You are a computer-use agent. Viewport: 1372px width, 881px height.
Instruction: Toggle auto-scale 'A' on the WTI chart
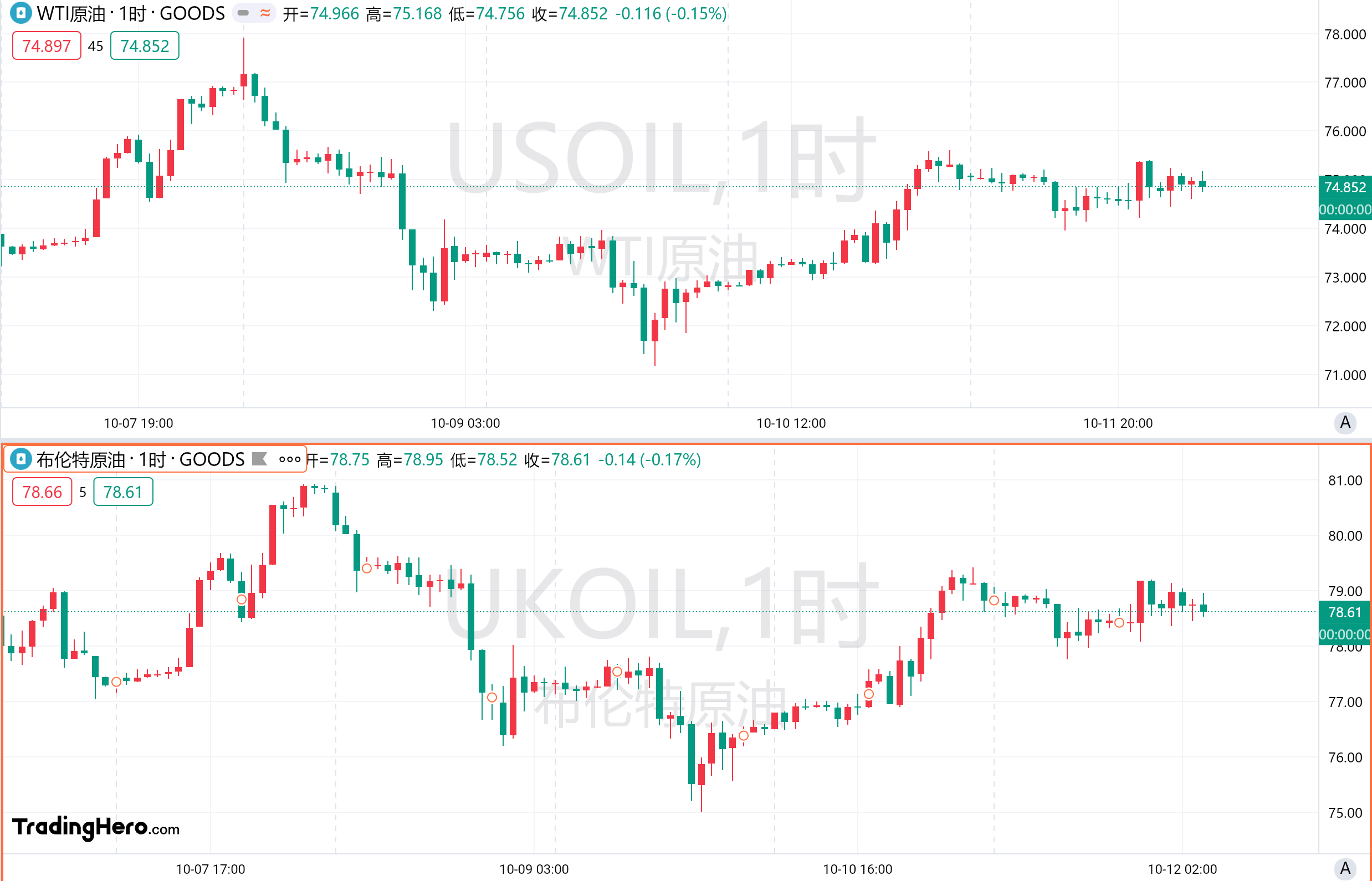pyautogui.click(x=1345, y=423)
